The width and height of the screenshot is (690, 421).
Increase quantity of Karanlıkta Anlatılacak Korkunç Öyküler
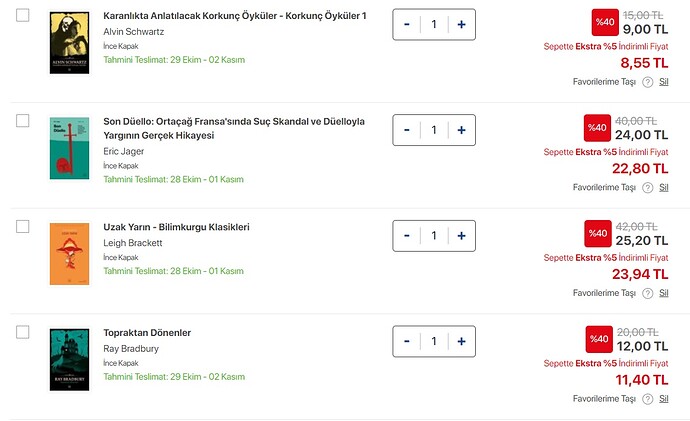click(x=461, y=24)
